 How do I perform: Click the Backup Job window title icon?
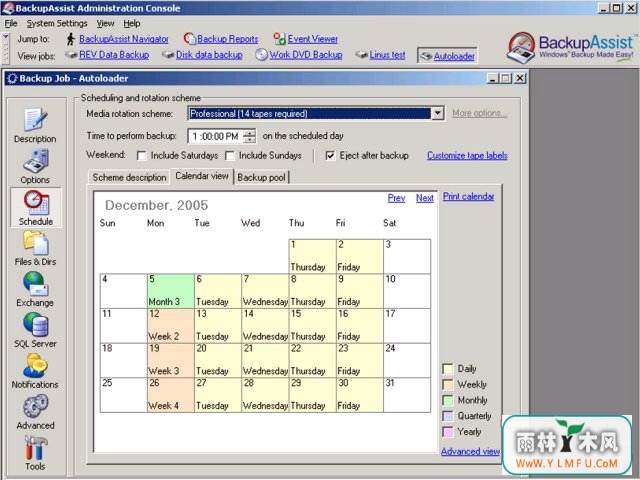(12, 78)
